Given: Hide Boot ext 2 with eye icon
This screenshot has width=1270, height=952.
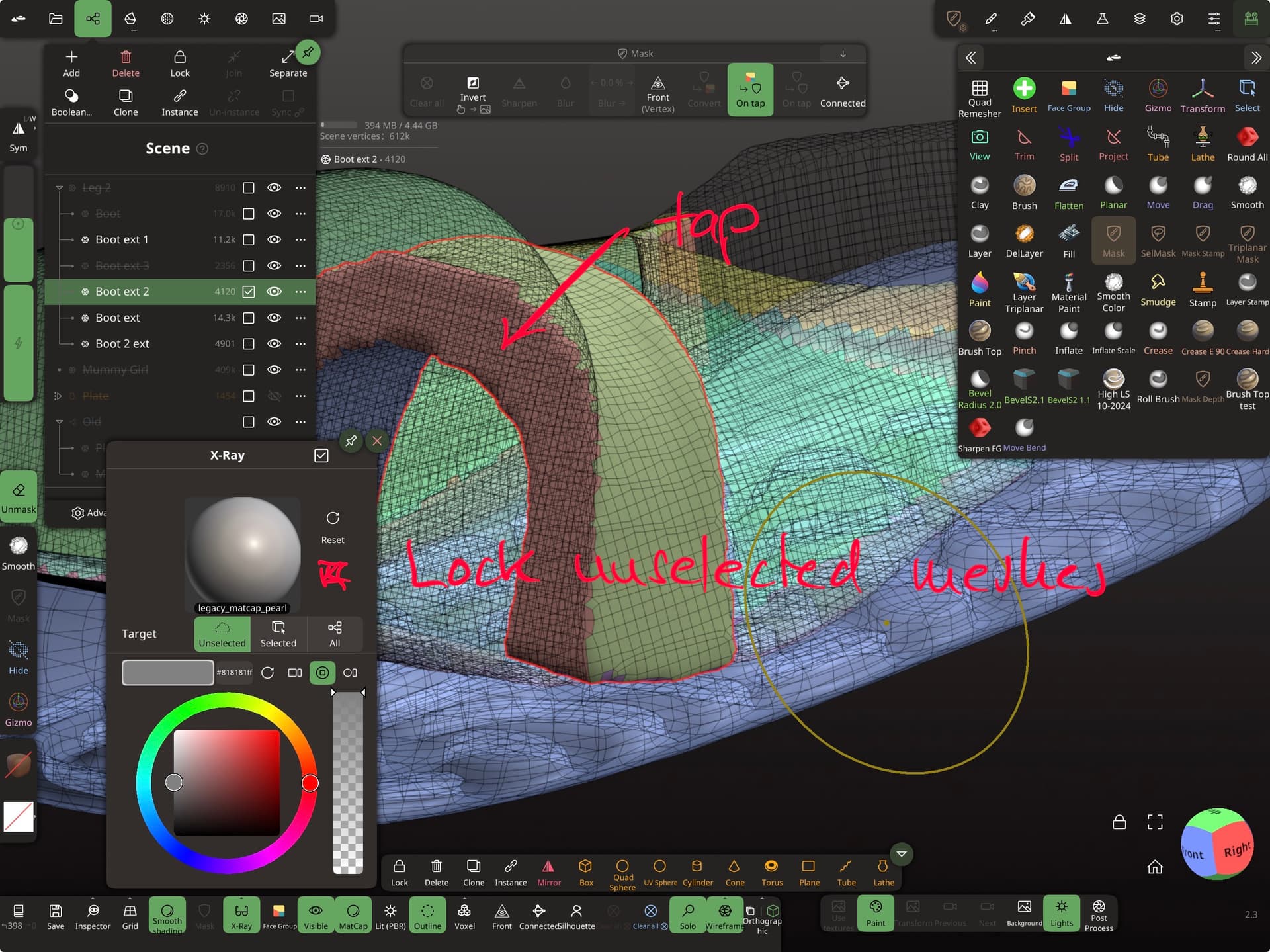Looking at the screenshot, I should tap(274, 292).
